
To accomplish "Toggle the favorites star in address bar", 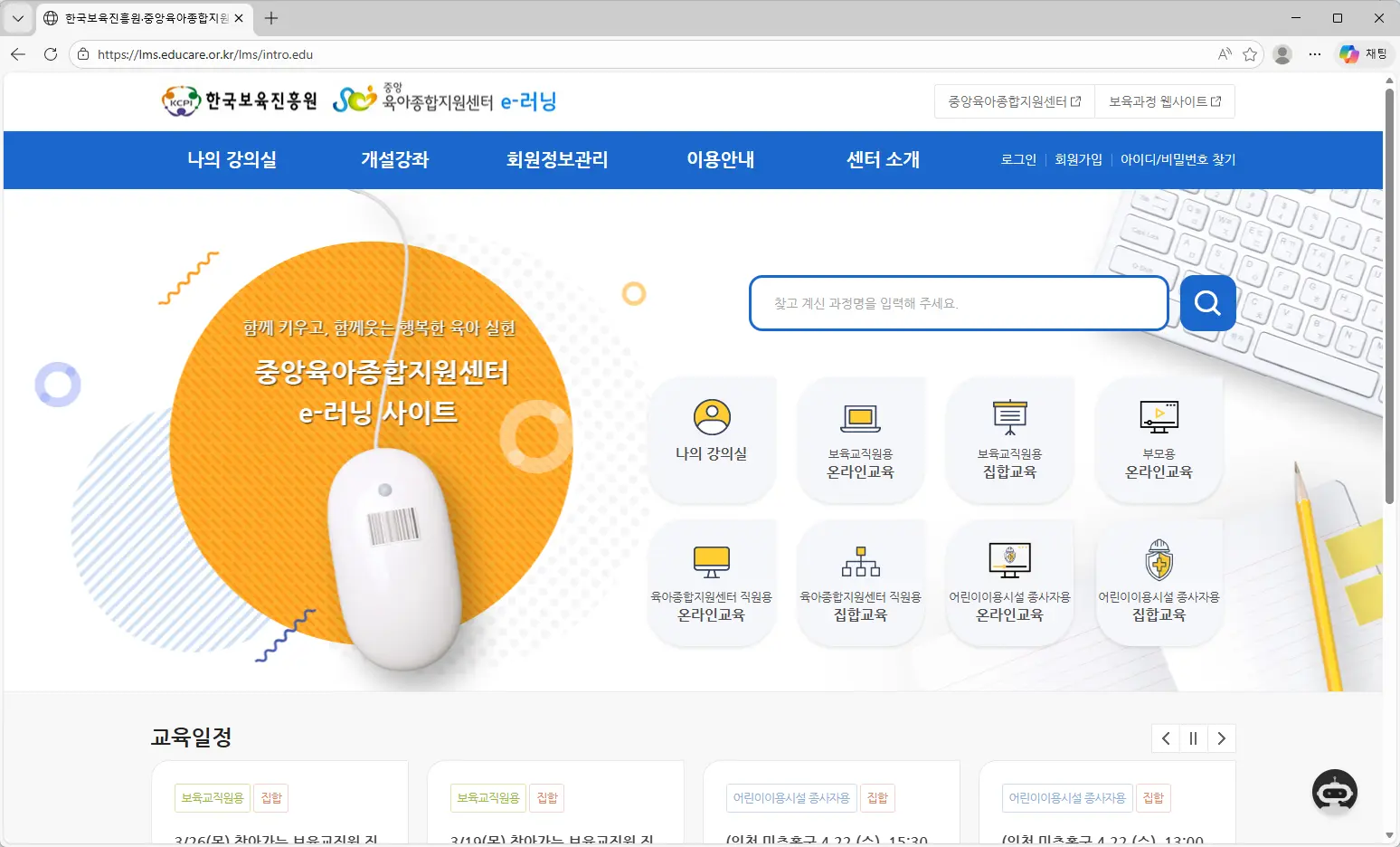I will click(x=1251, y=54).
